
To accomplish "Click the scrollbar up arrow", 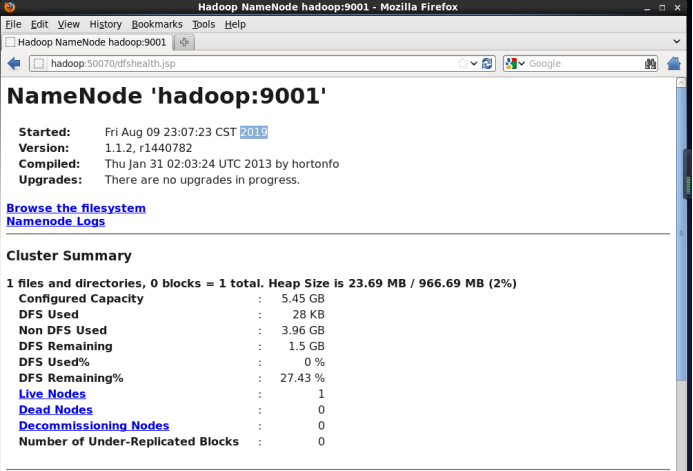I will [681, 83].
